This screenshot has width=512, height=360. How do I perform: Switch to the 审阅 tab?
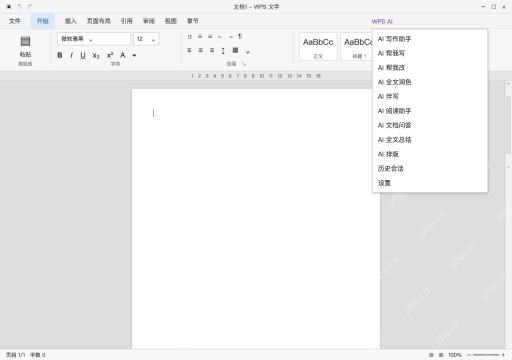click(x=149, y=21)
